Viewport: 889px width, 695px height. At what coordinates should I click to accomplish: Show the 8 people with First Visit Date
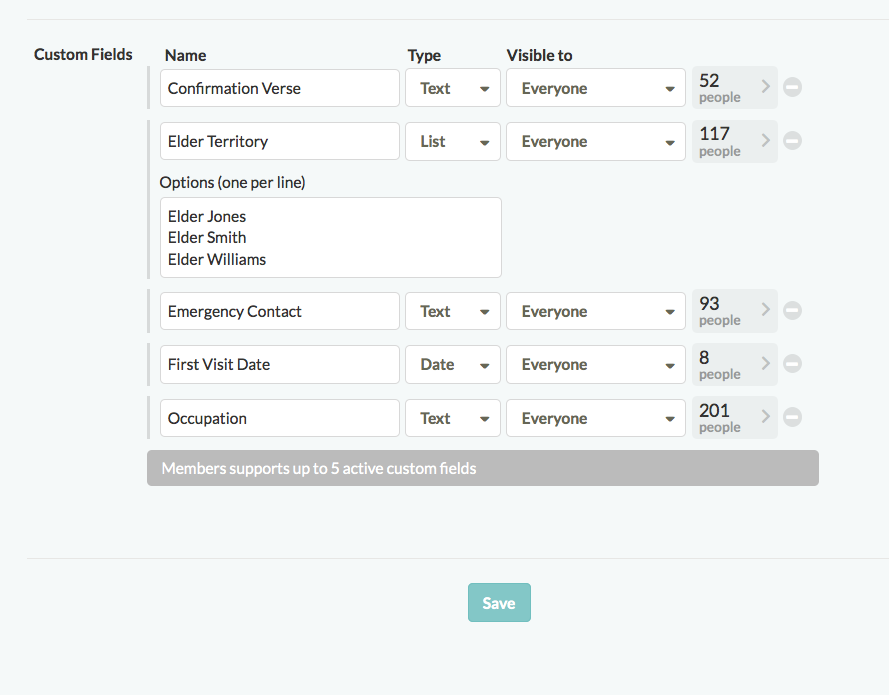coord(734,364)
